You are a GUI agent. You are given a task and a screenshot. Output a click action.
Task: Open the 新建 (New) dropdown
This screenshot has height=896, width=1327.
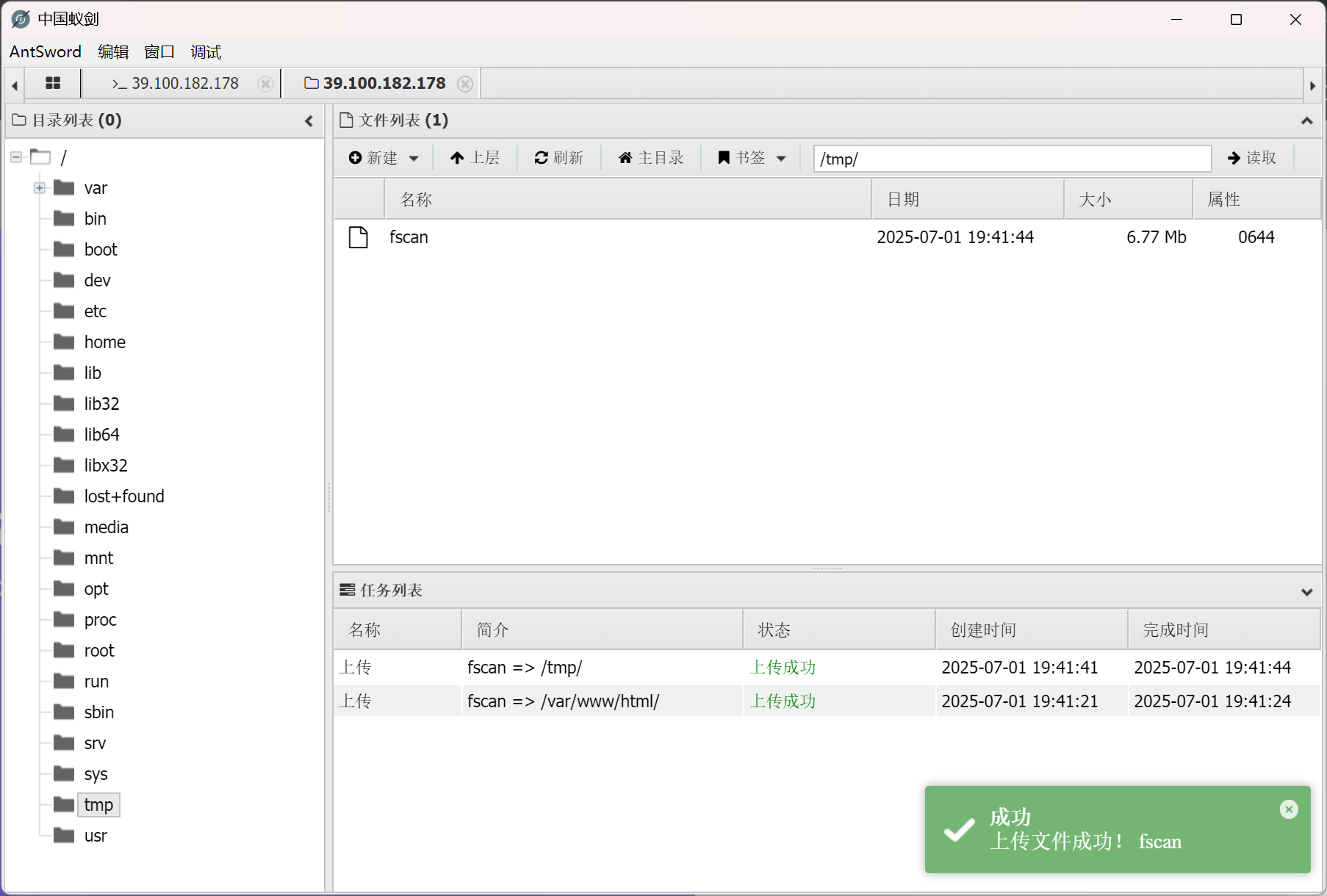click(x=384, y=158)
